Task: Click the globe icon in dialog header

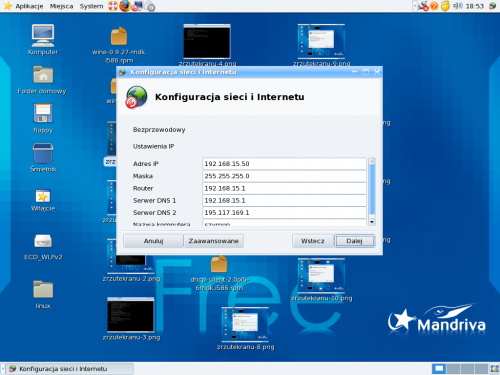Action: coord(136,97)
